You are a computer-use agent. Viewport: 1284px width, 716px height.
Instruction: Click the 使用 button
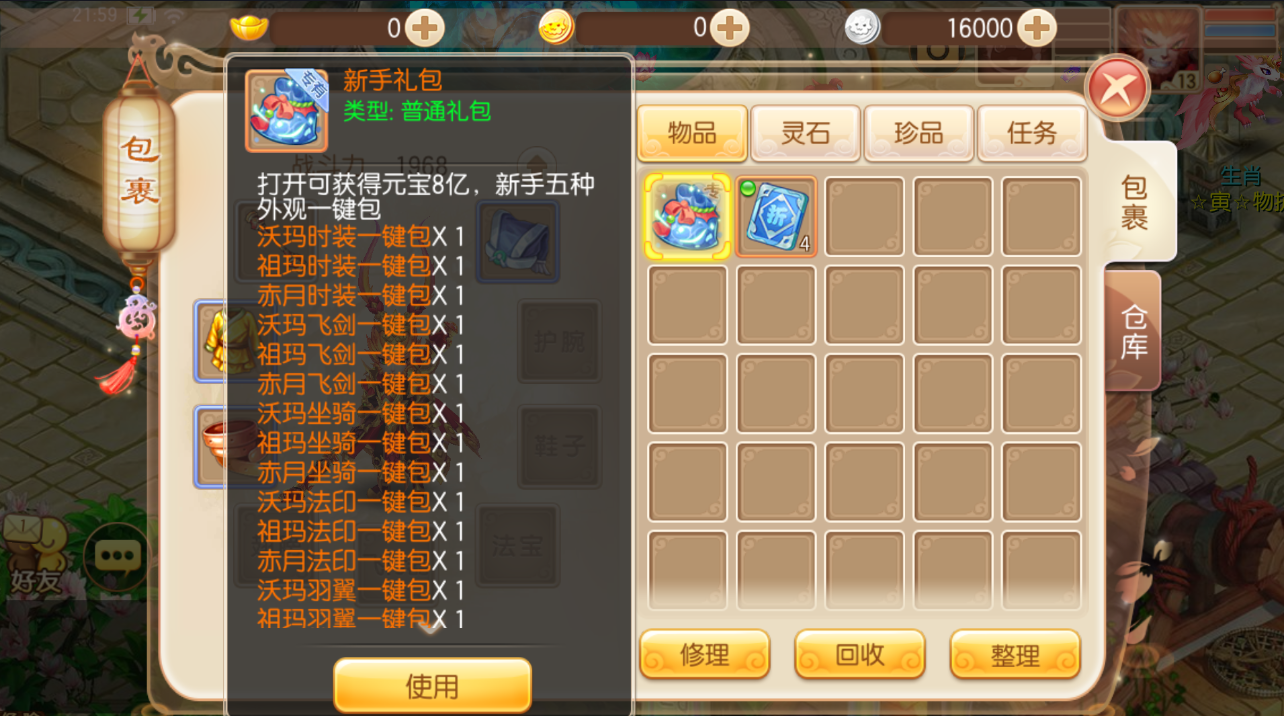click(432, 686)
